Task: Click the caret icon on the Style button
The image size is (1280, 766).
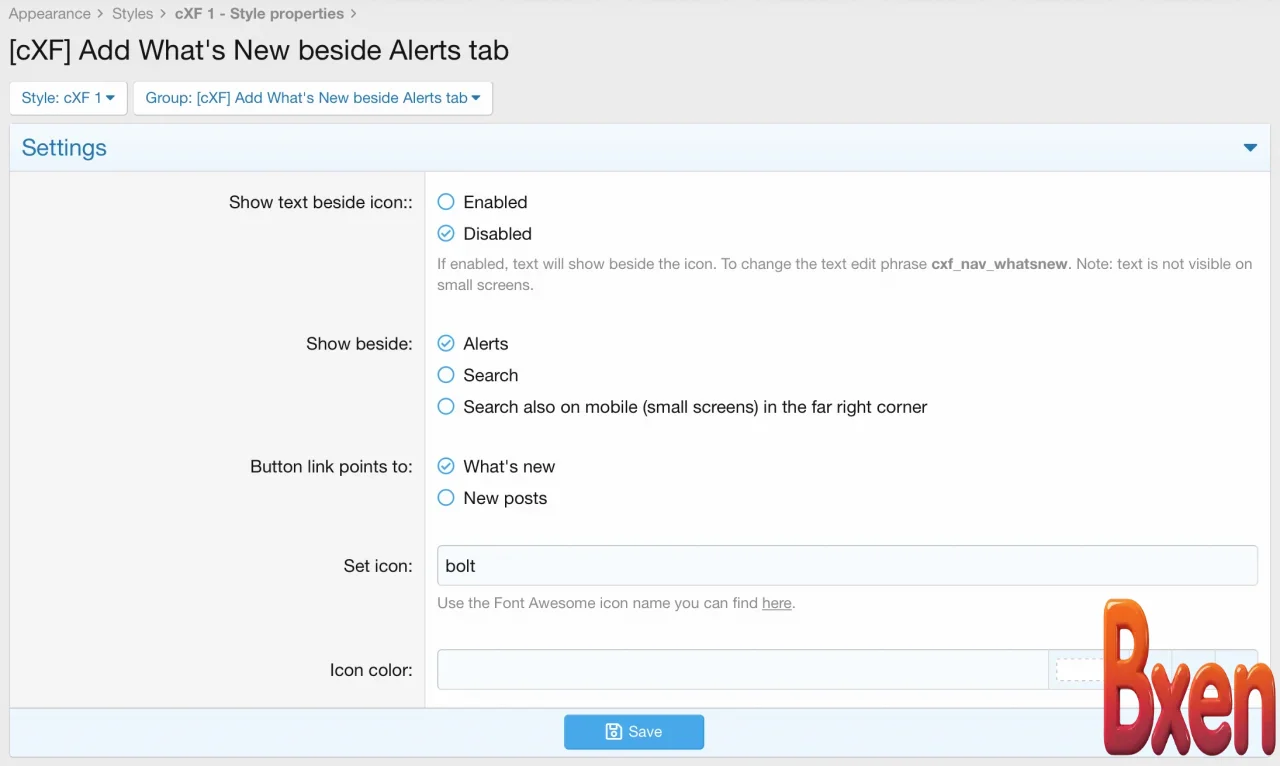Action: pos(111,98)
